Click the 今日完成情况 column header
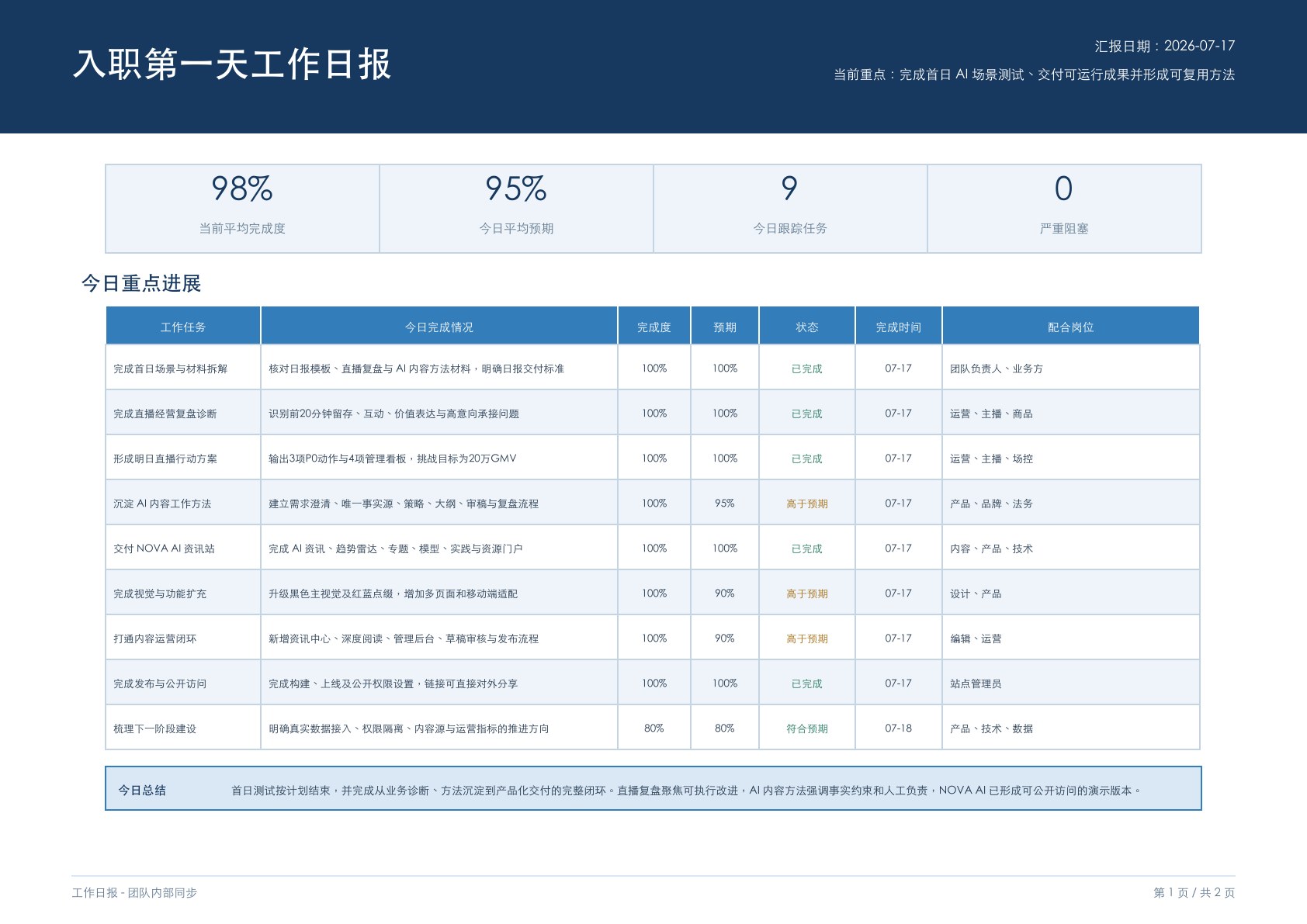The height and width of the screenshot is (924, 1307). 439,326
